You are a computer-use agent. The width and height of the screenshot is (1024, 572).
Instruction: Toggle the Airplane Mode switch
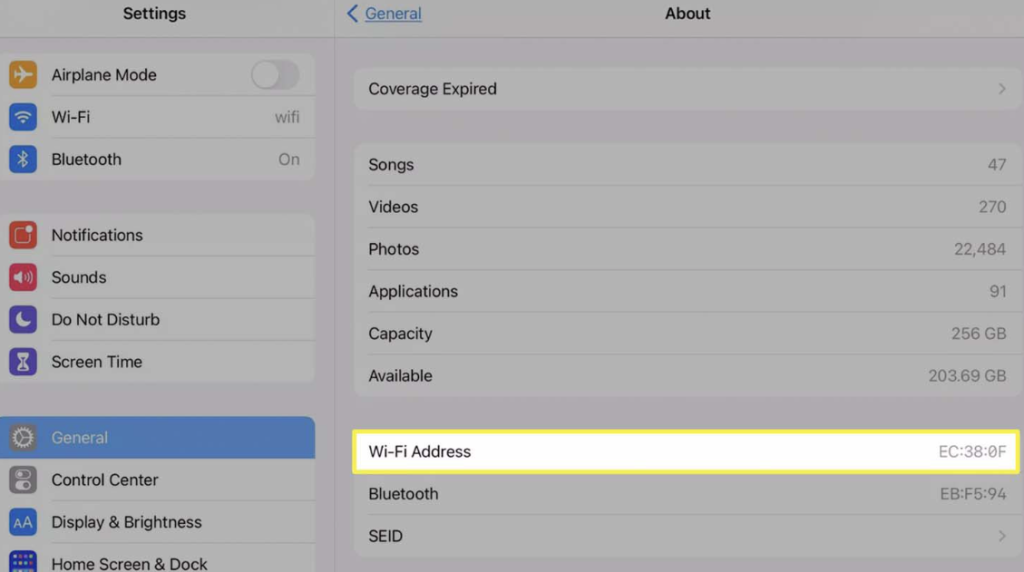click(274, 75)
